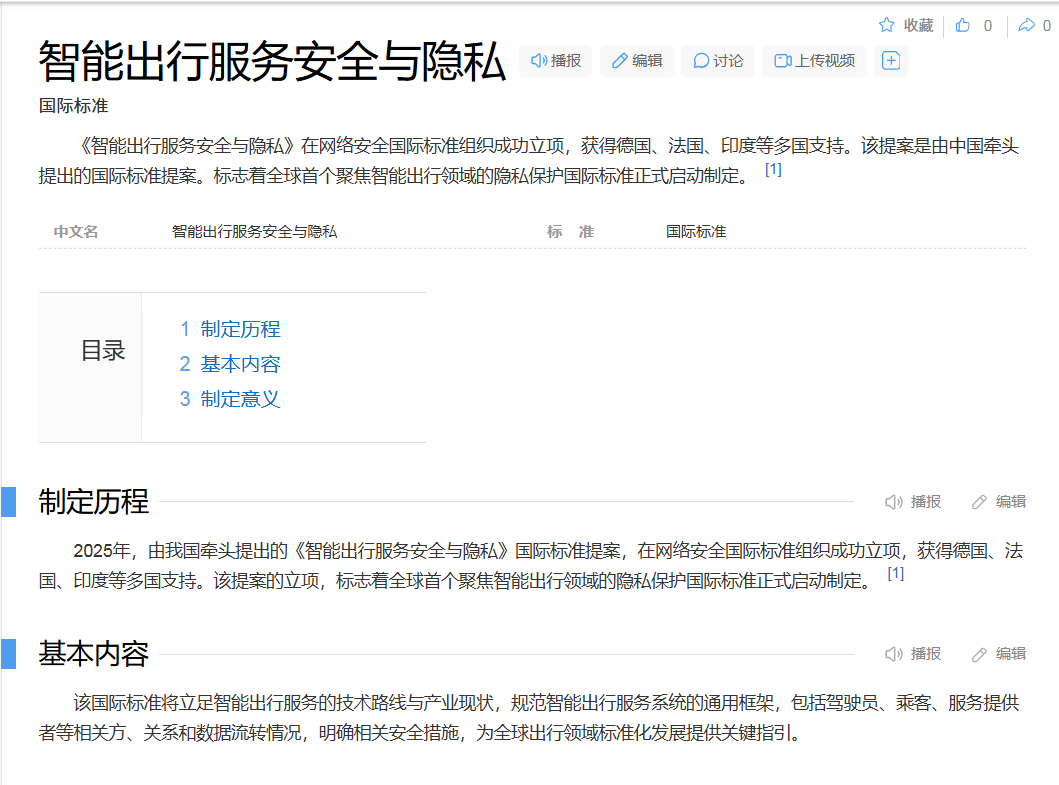This screenshot has width=1059, height=785.
Task: Jump to 制定意义 in table of contents
Action: click(240, 399)
